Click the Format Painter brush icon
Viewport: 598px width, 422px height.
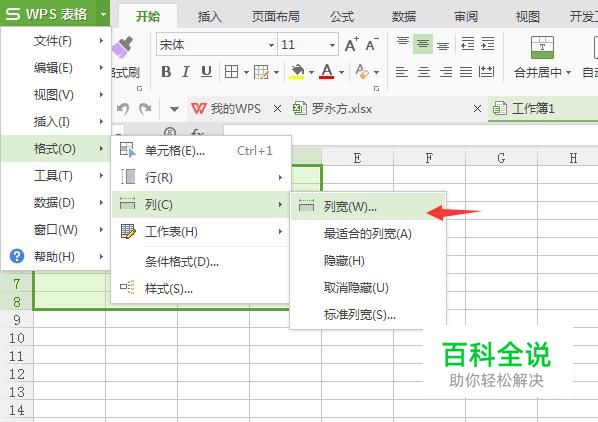[123, 47]
